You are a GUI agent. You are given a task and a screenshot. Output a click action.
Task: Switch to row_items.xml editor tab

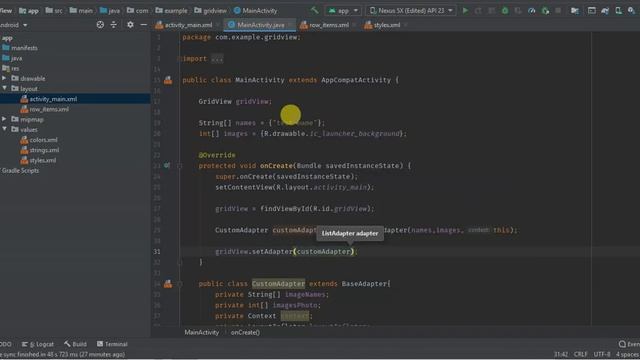329,25
